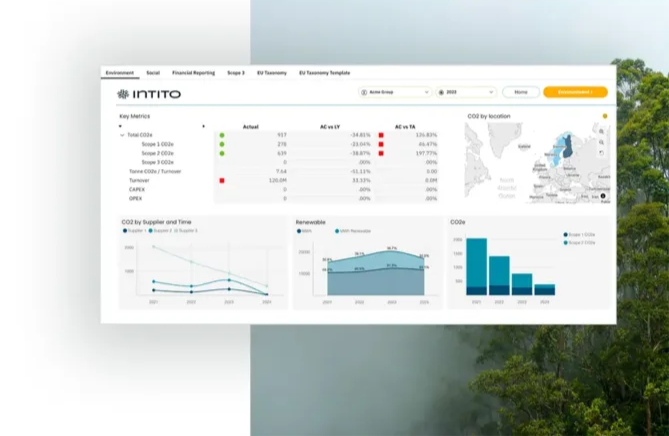The image size is (669, 436).
Task: Select light-blue Sweden on the map
Action: coord(555,158)
